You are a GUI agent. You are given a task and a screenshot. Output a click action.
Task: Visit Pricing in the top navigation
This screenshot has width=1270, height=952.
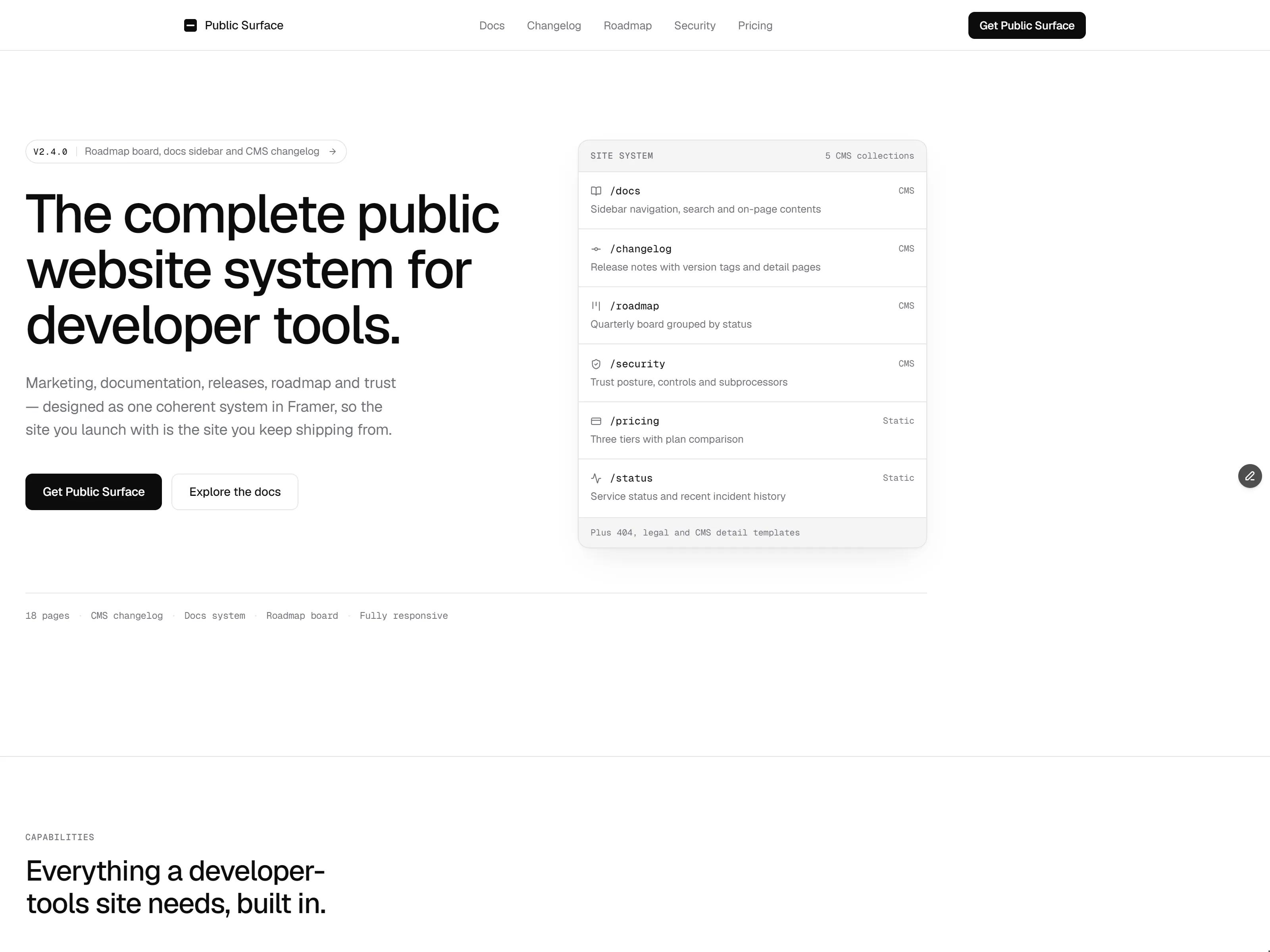755,26
